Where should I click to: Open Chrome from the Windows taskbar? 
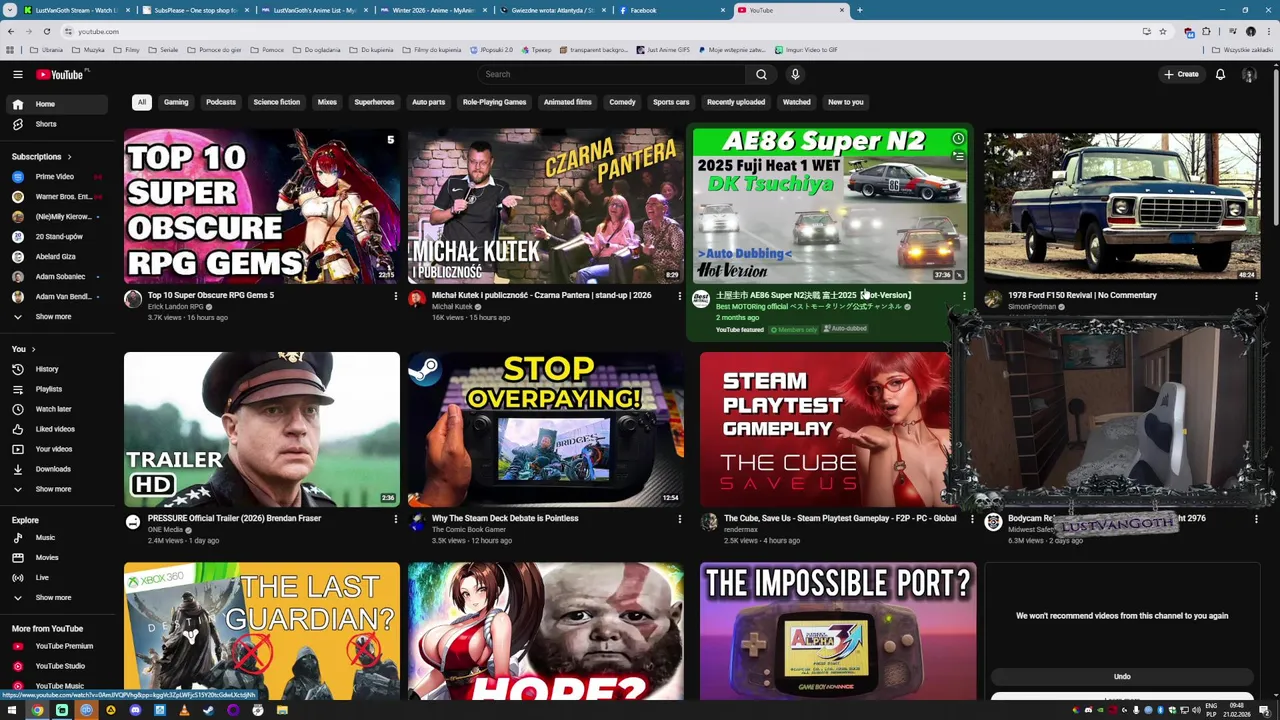pyautogui.click(x=37, y=710)
